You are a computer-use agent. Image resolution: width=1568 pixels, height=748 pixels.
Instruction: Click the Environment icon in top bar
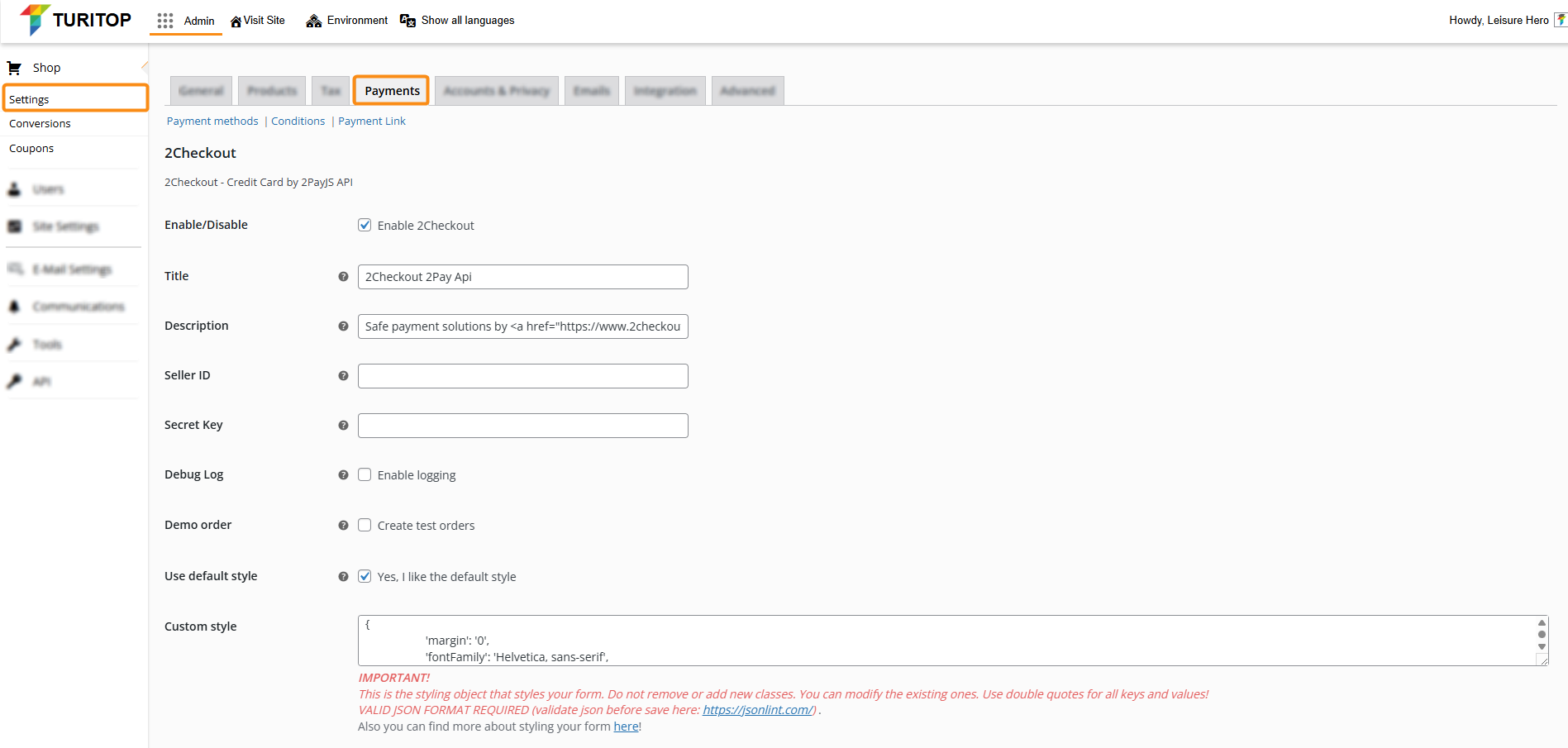point(313,21)
